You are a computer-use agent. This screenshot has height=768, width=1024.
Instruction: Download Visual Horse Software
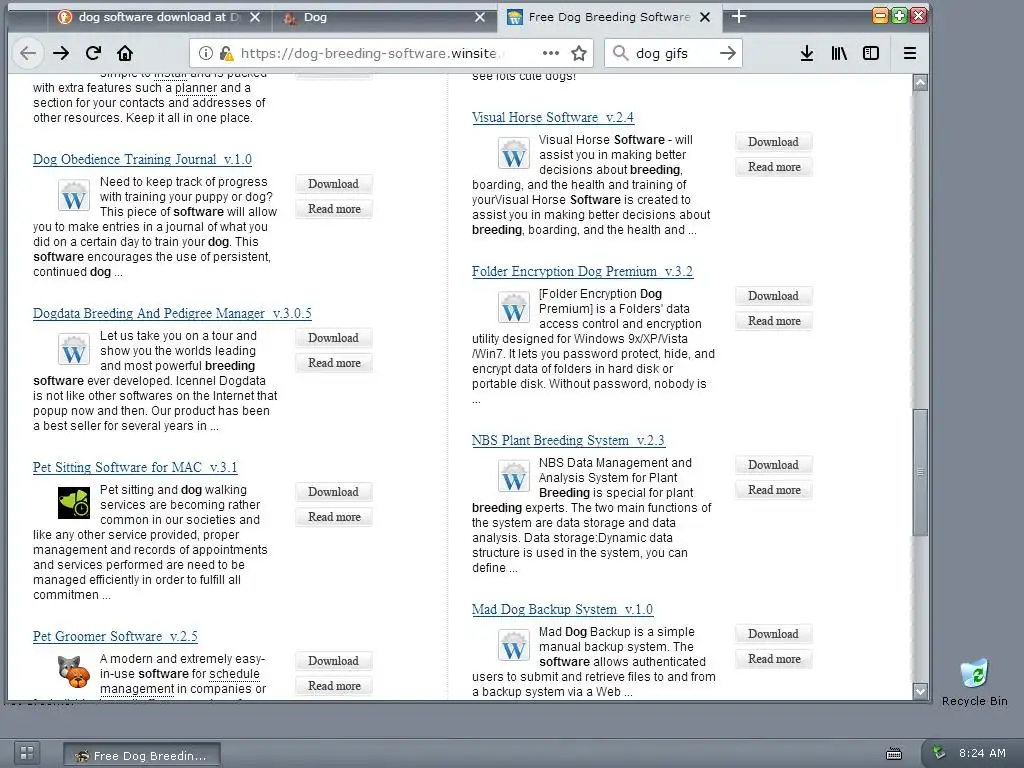coord(773,142)
